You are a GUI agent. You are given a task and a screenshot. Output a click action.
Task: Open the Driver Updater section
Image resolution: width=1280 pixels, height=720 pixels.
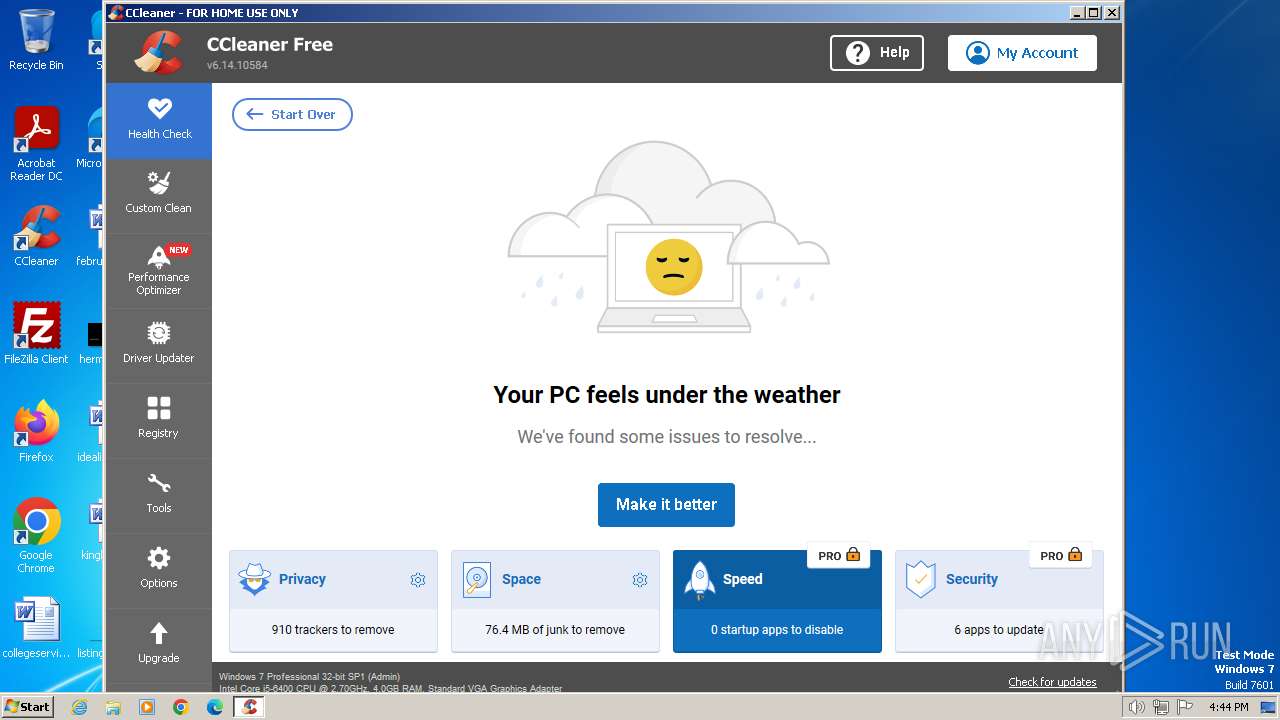(159, 346)
